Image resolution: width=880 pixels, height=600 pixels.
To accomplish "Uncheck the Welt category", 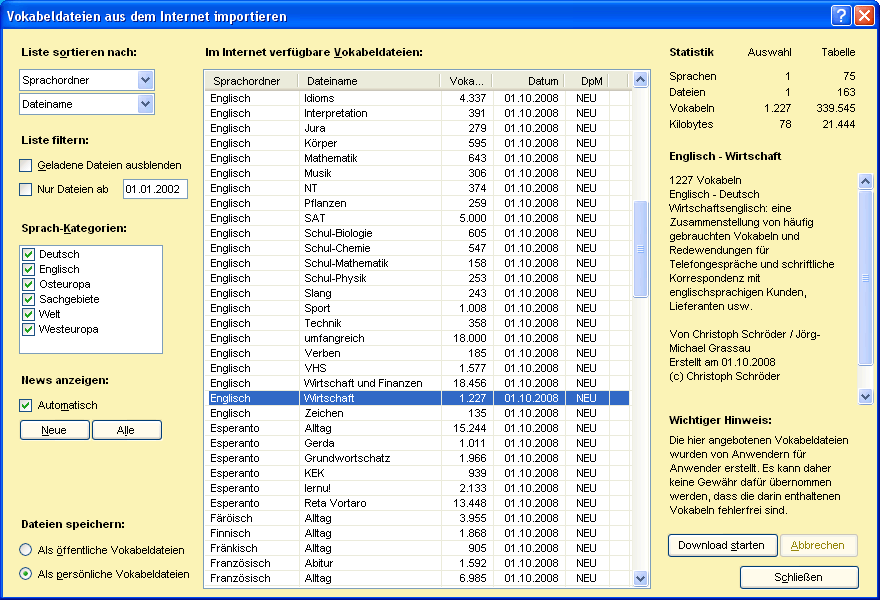I will tap(29, 314).
